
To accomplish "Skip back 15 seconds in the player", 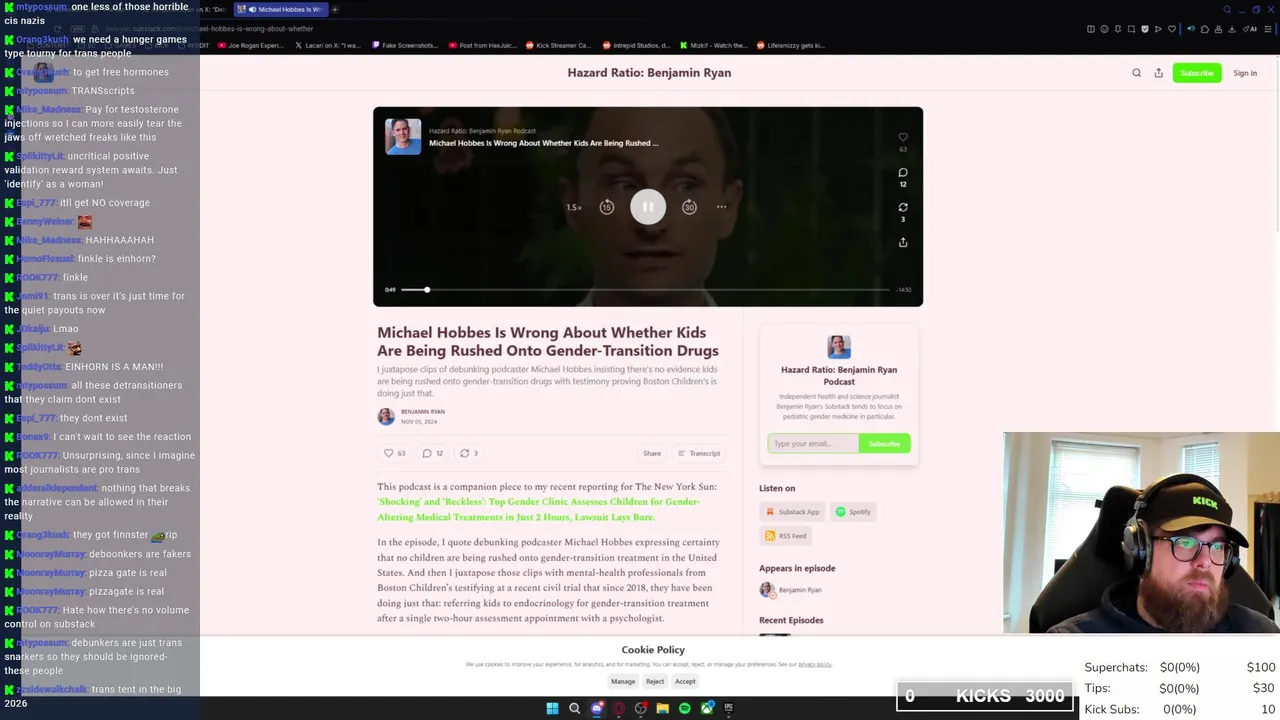I will (x=607, y=207).
